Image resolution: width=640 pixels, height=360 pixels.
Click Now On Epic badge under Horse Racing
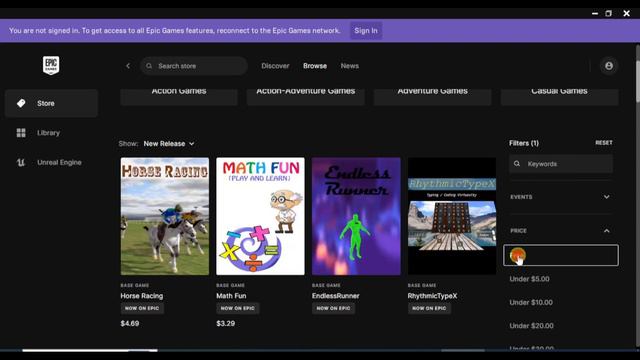142,308
